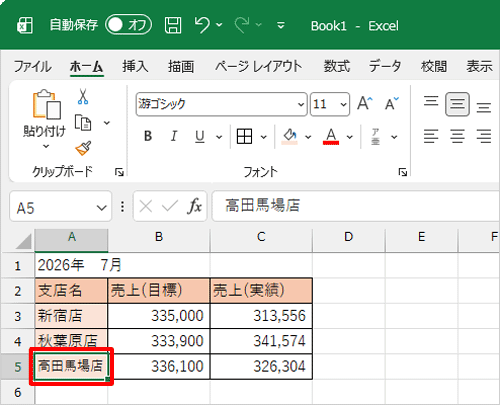Image resolution: width=500 pixels, height=405 pixels.
Task: Click the 売上(目標) header cell
Action: pyautogui.click(x=159, y=291)
